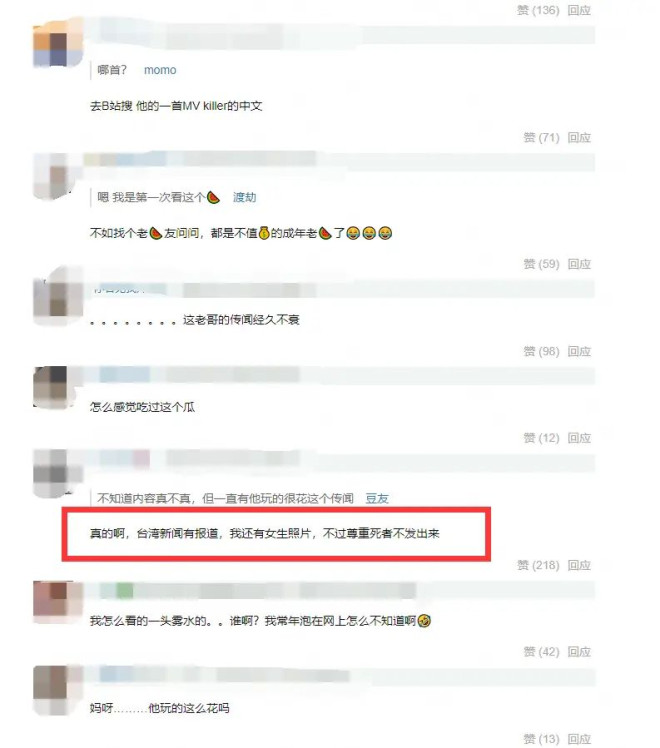Like the 吃过这个瓜 comment 赞 (12)

(541, 437)
